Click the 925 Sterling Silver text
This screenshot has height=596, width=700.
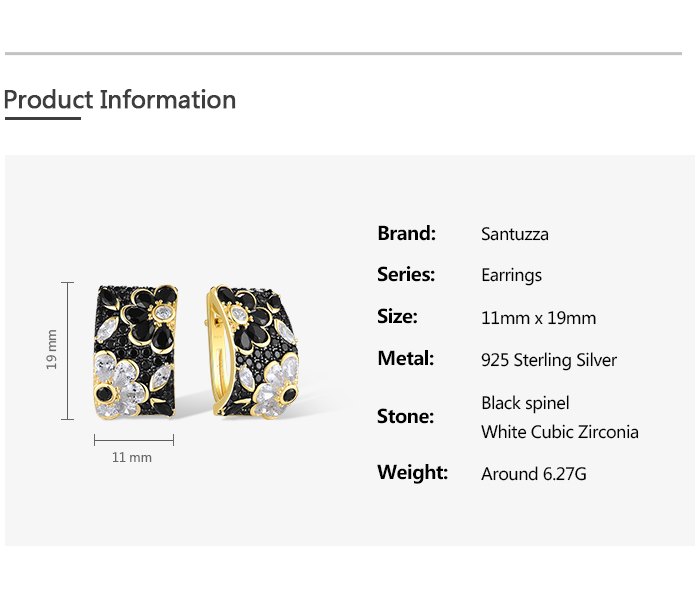[549, 360]
